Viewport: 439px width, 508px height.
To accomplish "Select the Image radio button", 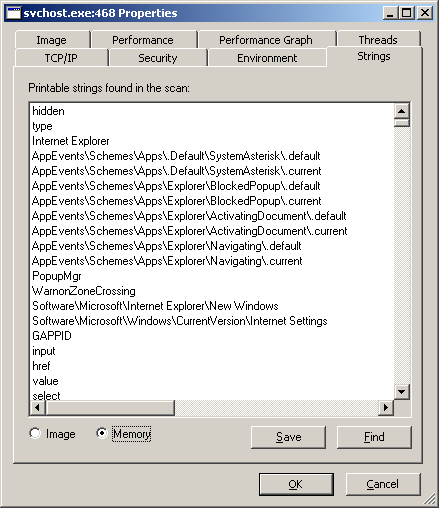I will (x=35, y=433).
